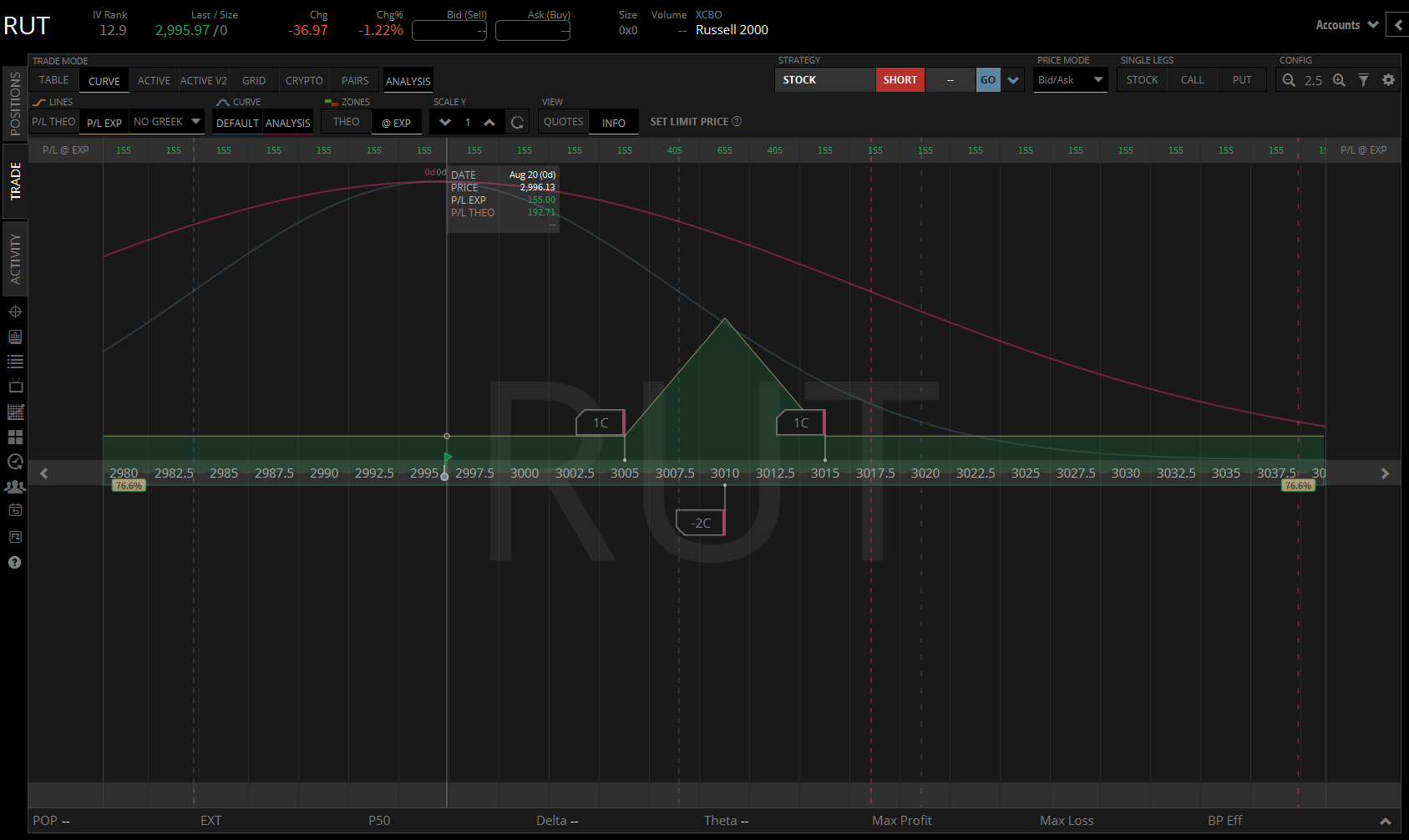
Task: Add a single leg PUT
Action: [1242, 80]
